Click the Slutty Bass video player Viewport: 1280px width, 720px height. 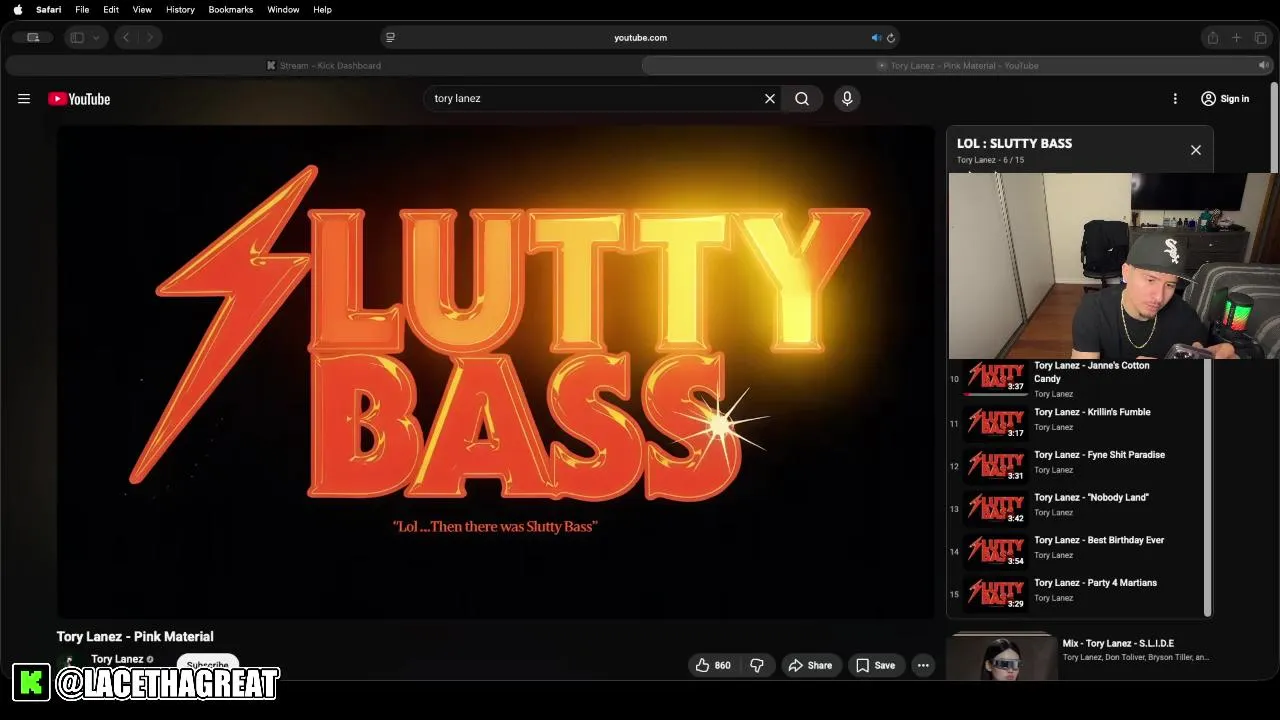coord(496,371)
